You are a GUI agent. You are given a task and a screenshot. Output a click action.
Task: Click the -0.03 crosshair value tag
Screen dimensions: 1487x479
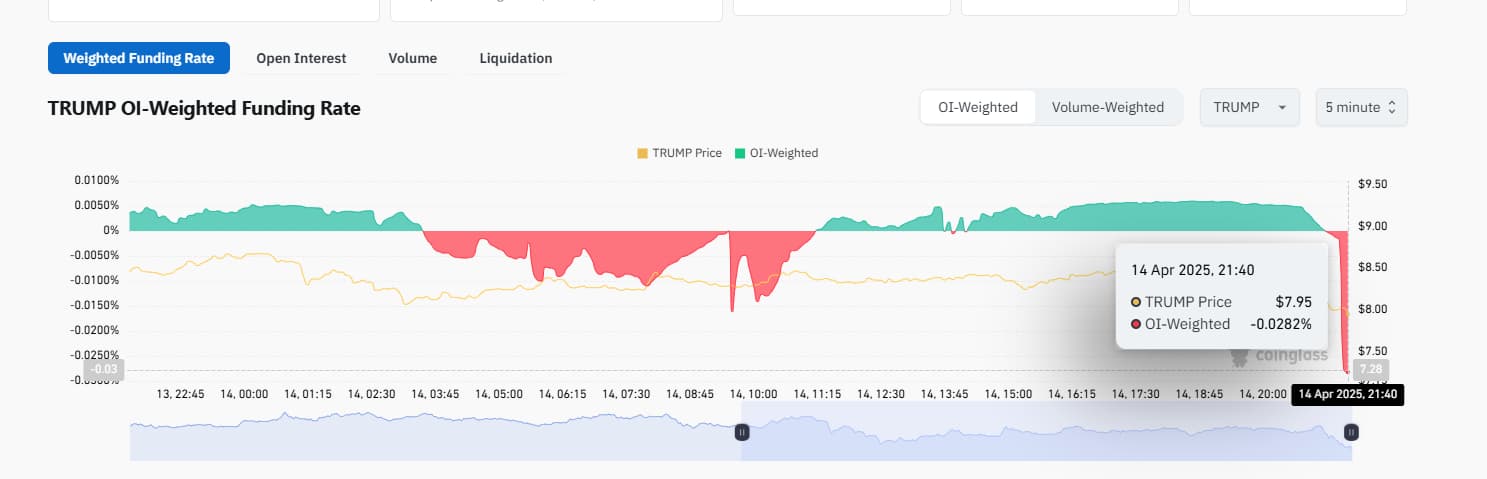pyautogui.click(x=106, y=371)
